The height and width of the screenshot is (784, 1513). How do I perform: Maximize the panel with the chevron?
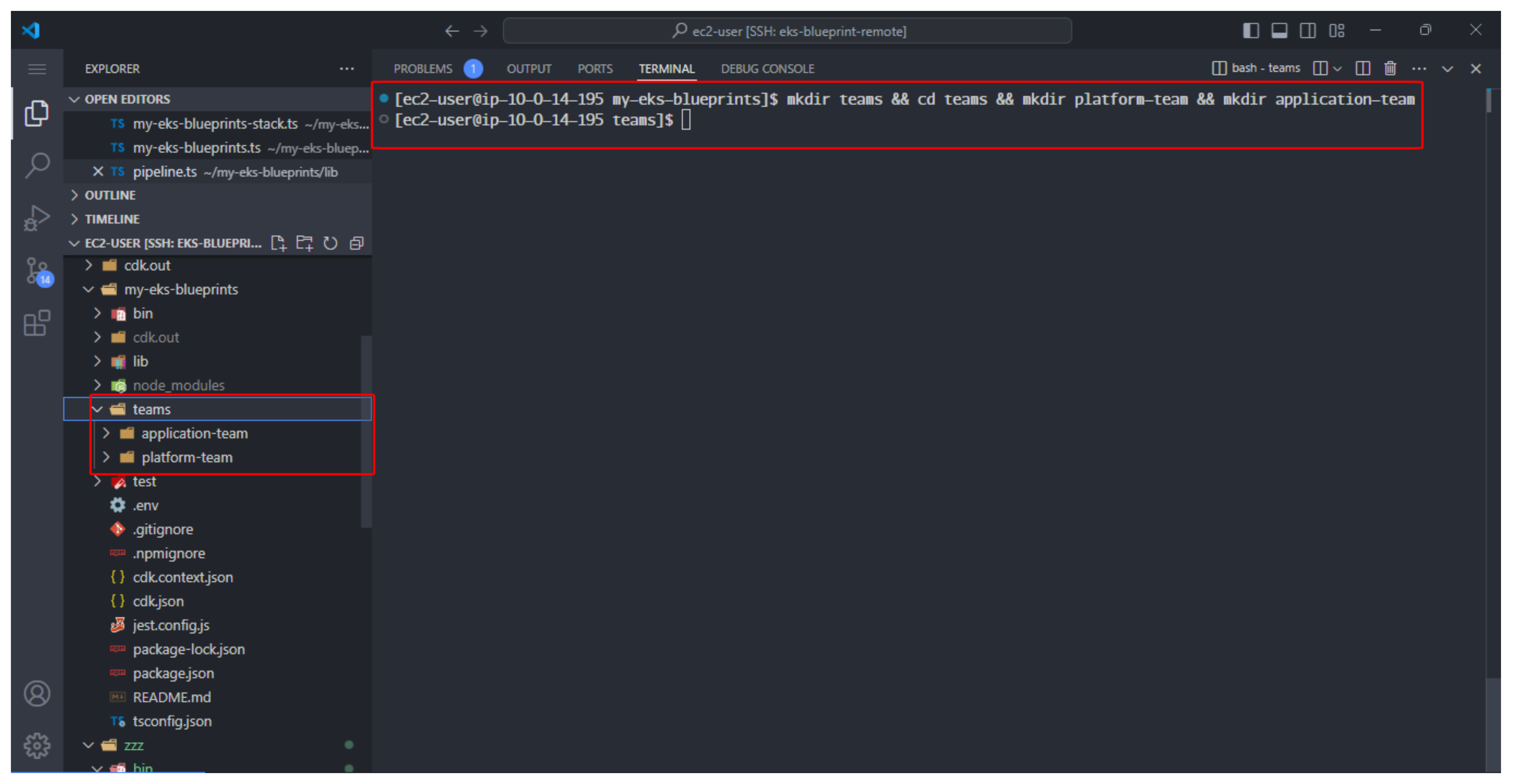tap(1447, 69)
